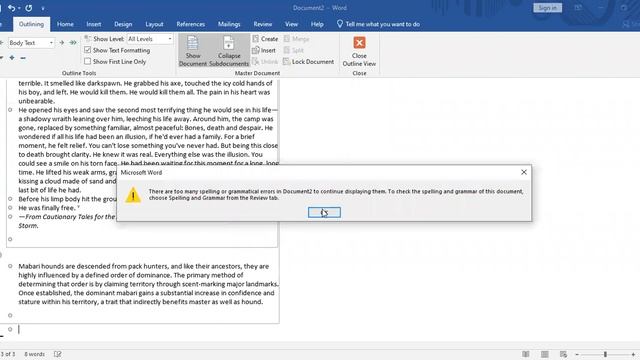
Task: Click the Merge subdocuments button
Action: [x=296, y=39]
